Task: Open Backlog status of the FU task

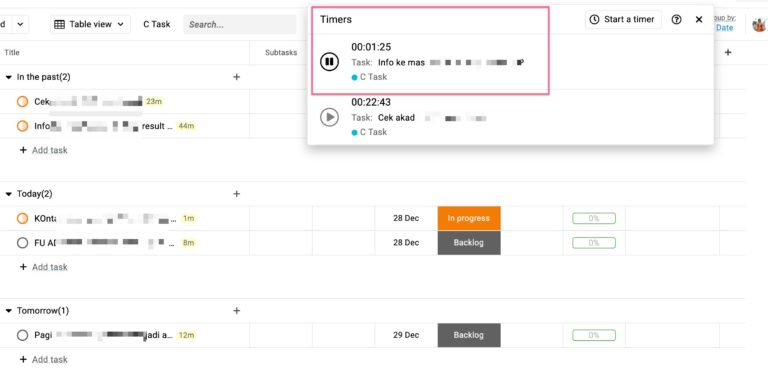Action: tap(469, 243)
